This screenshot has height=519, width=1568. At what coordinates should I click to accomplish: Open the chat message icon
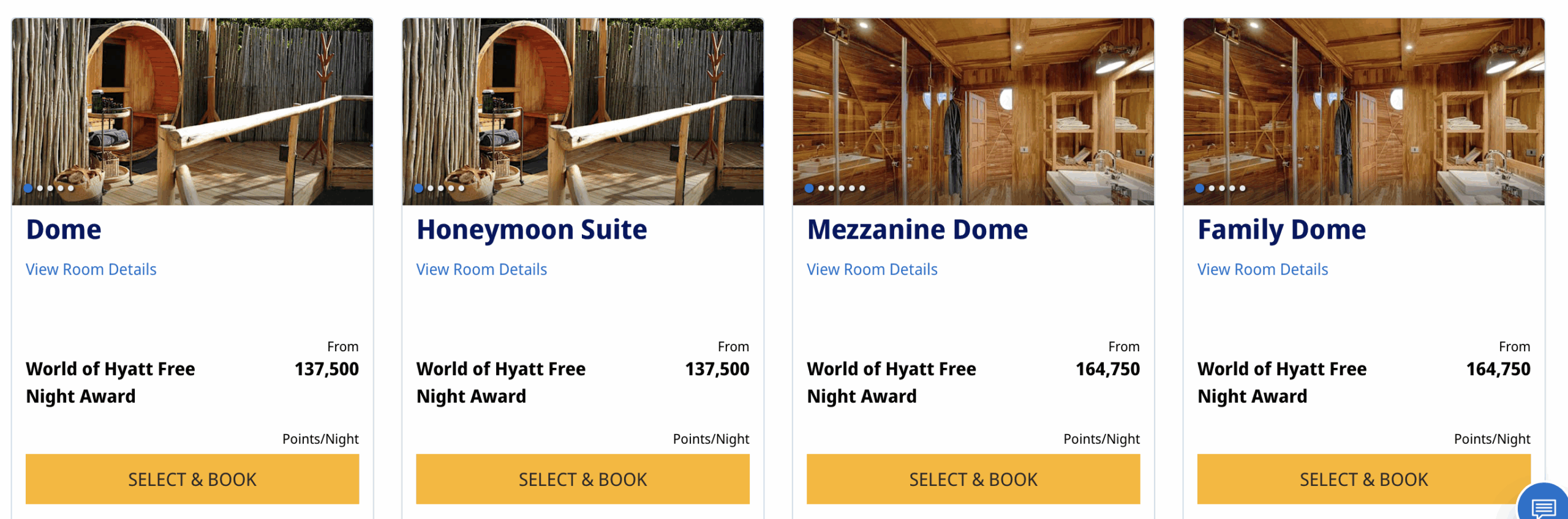(x=1543, y=507)
